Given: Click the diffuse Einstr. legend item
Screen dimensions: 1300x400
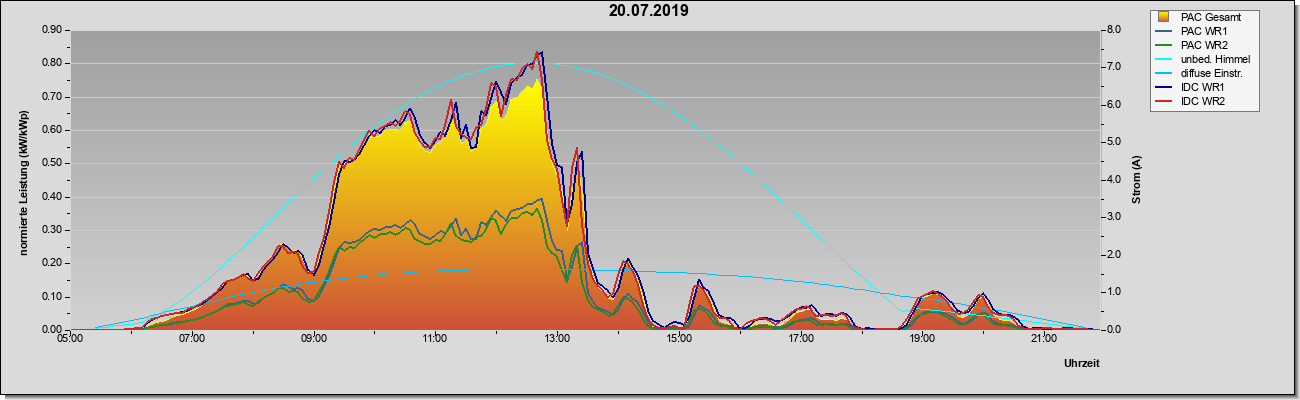Looking at the screenshot, I should pyautogui.click(x=1202, y=74).
